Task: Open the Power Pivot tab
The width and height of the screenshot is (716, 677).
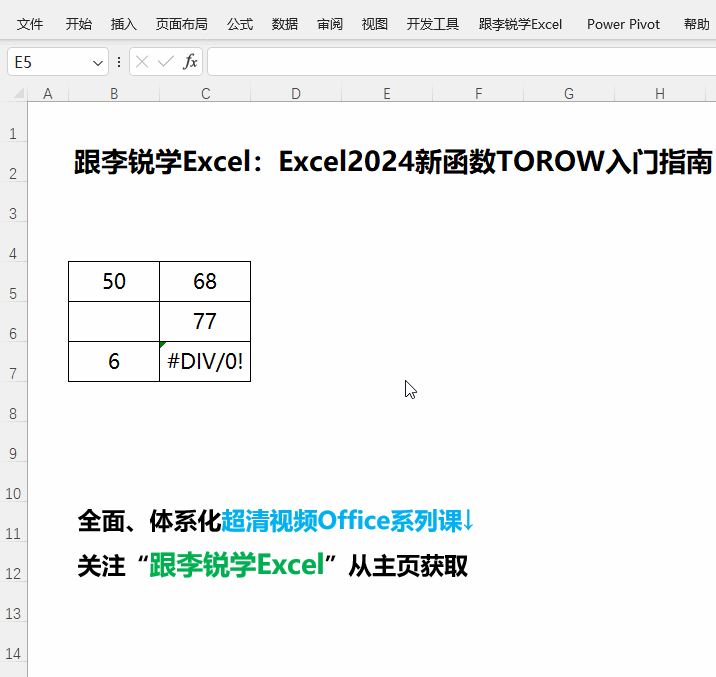Action: tap(623, 24)
